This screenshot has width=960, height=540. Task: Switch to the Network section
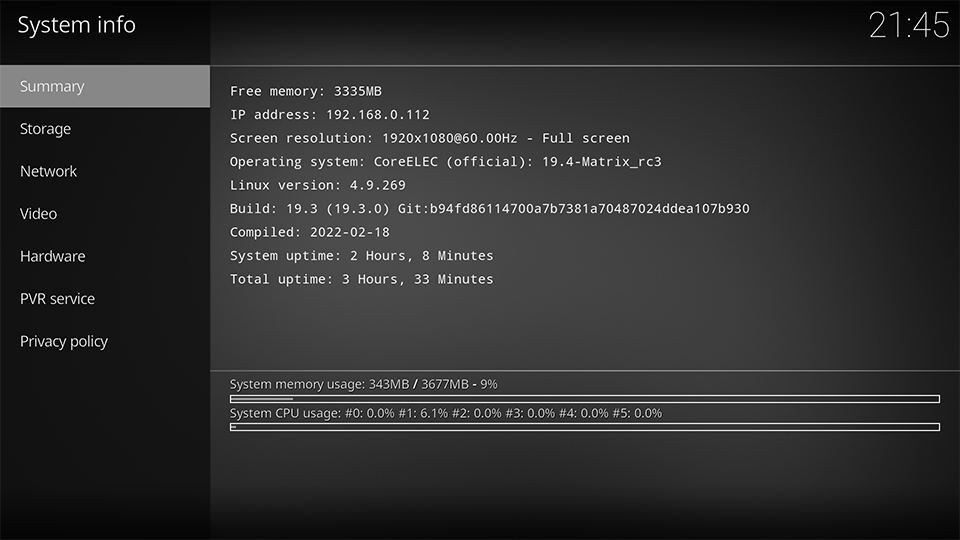pyautogui.click(x=105, y=171)
